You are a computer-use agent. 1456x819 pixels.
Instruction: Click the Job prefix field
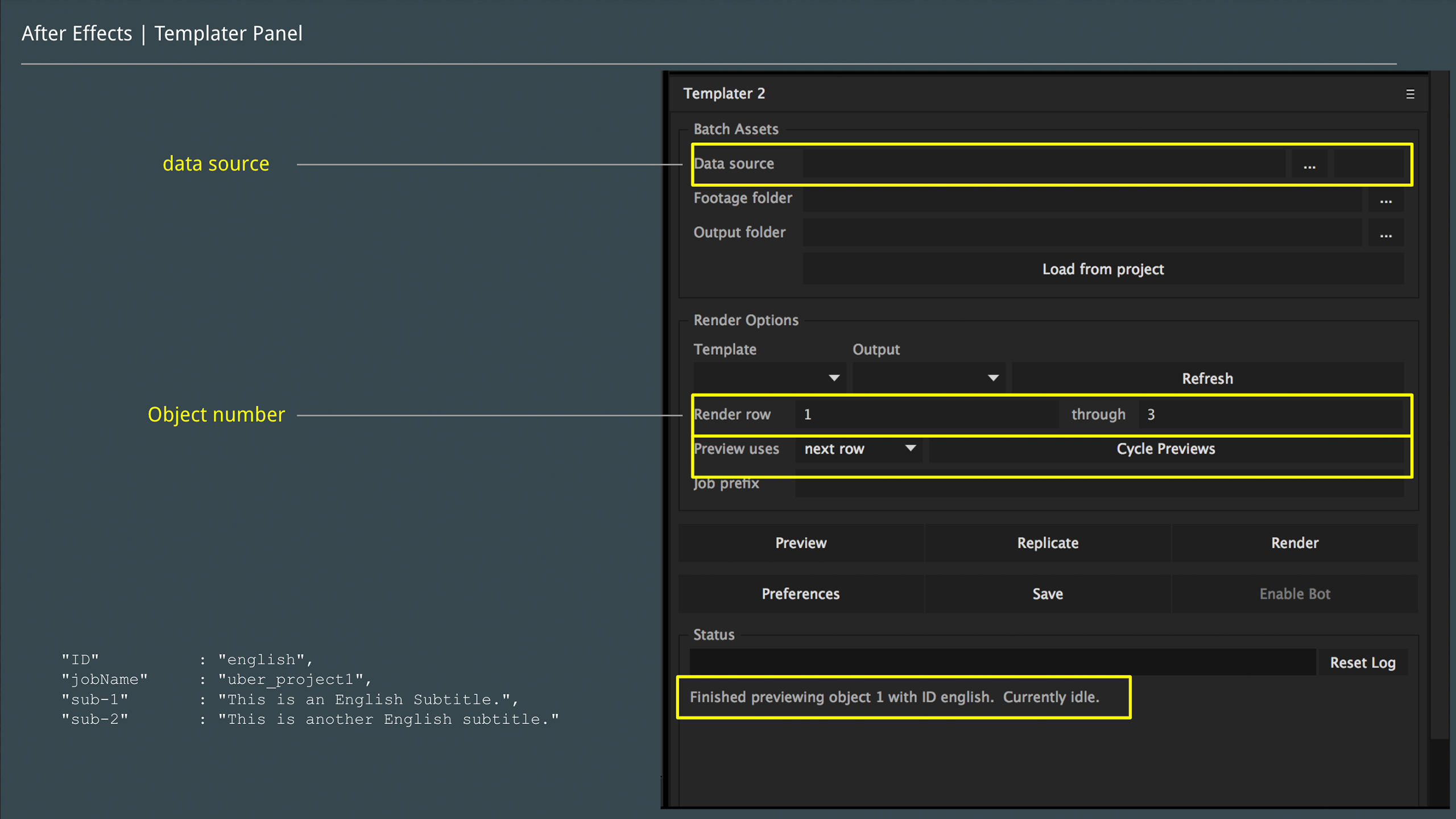1099,483
